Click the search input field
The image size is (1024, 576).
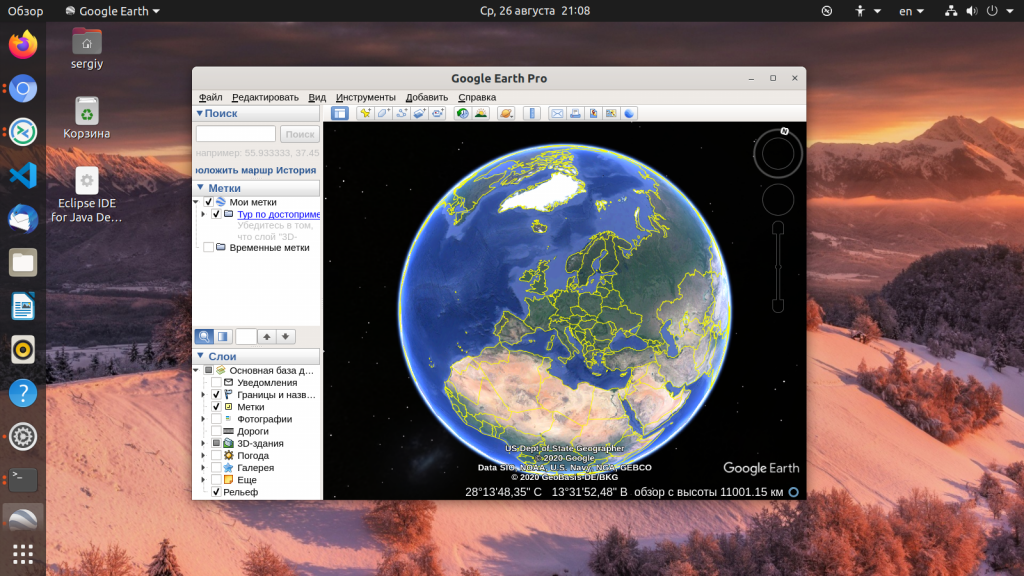tap(236, 134)
